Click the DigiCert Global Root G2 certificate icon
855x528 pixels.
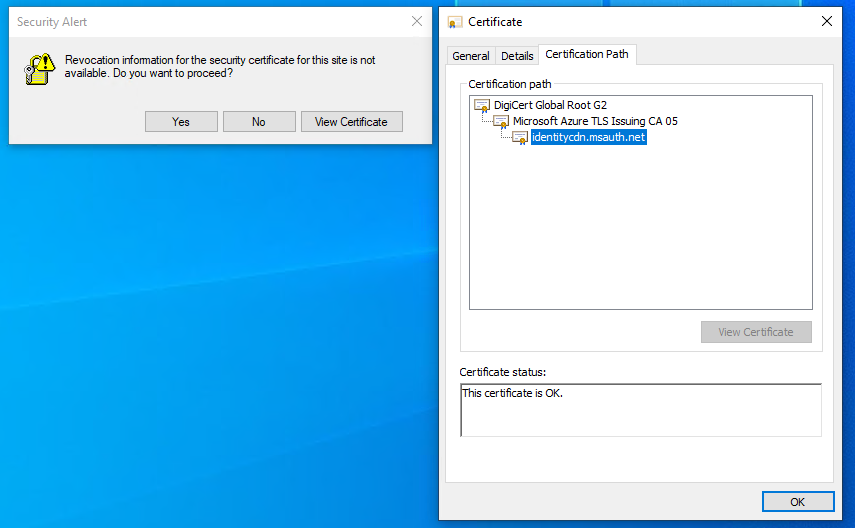tap(482, 105)
